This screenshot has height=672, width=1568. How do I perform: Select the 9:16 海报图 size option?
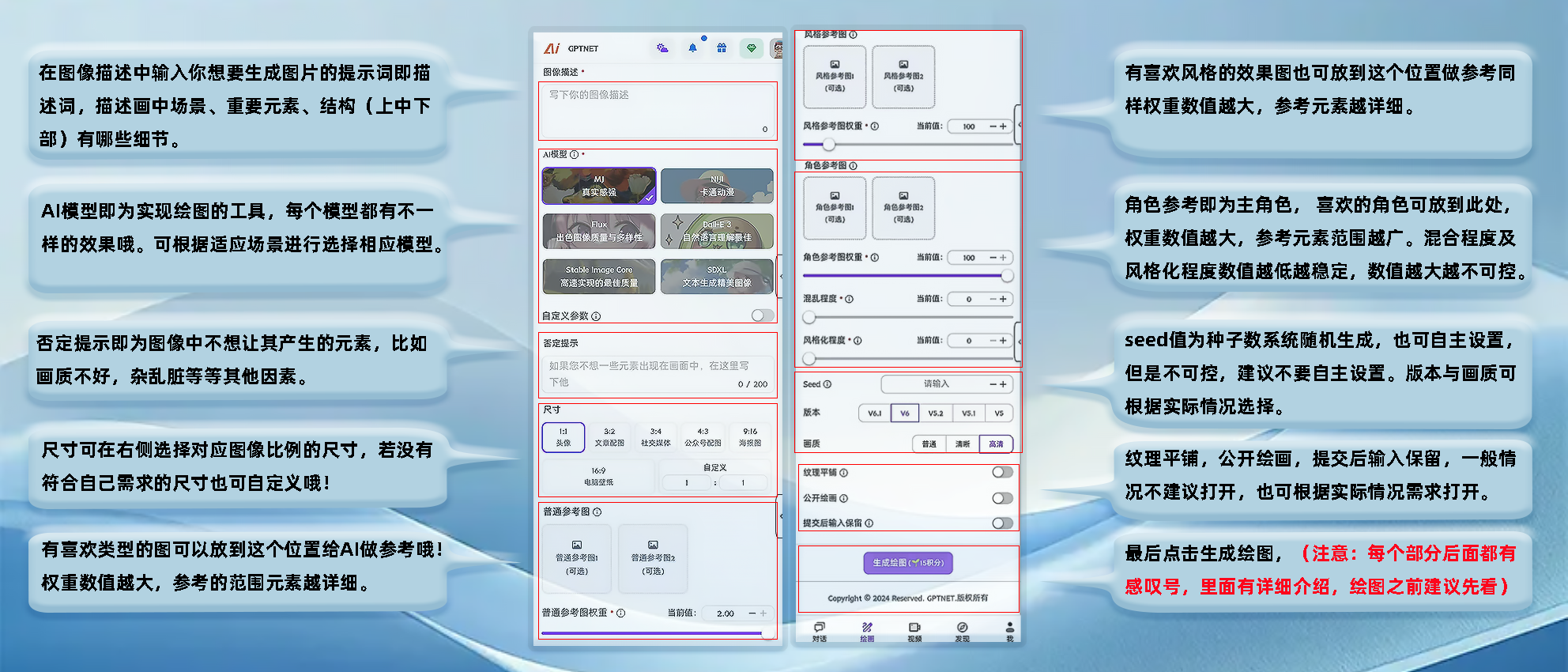click(750, 437)
